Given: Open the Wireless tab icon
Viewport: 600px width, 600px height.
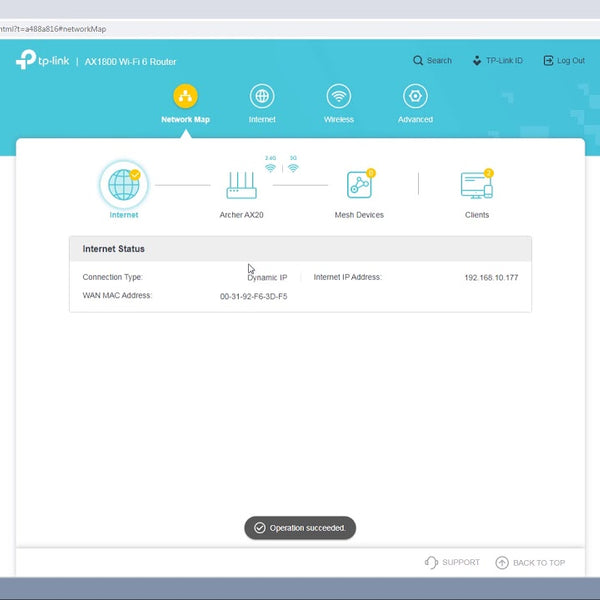Looking at the screenshot, I should tap(339, 96).
